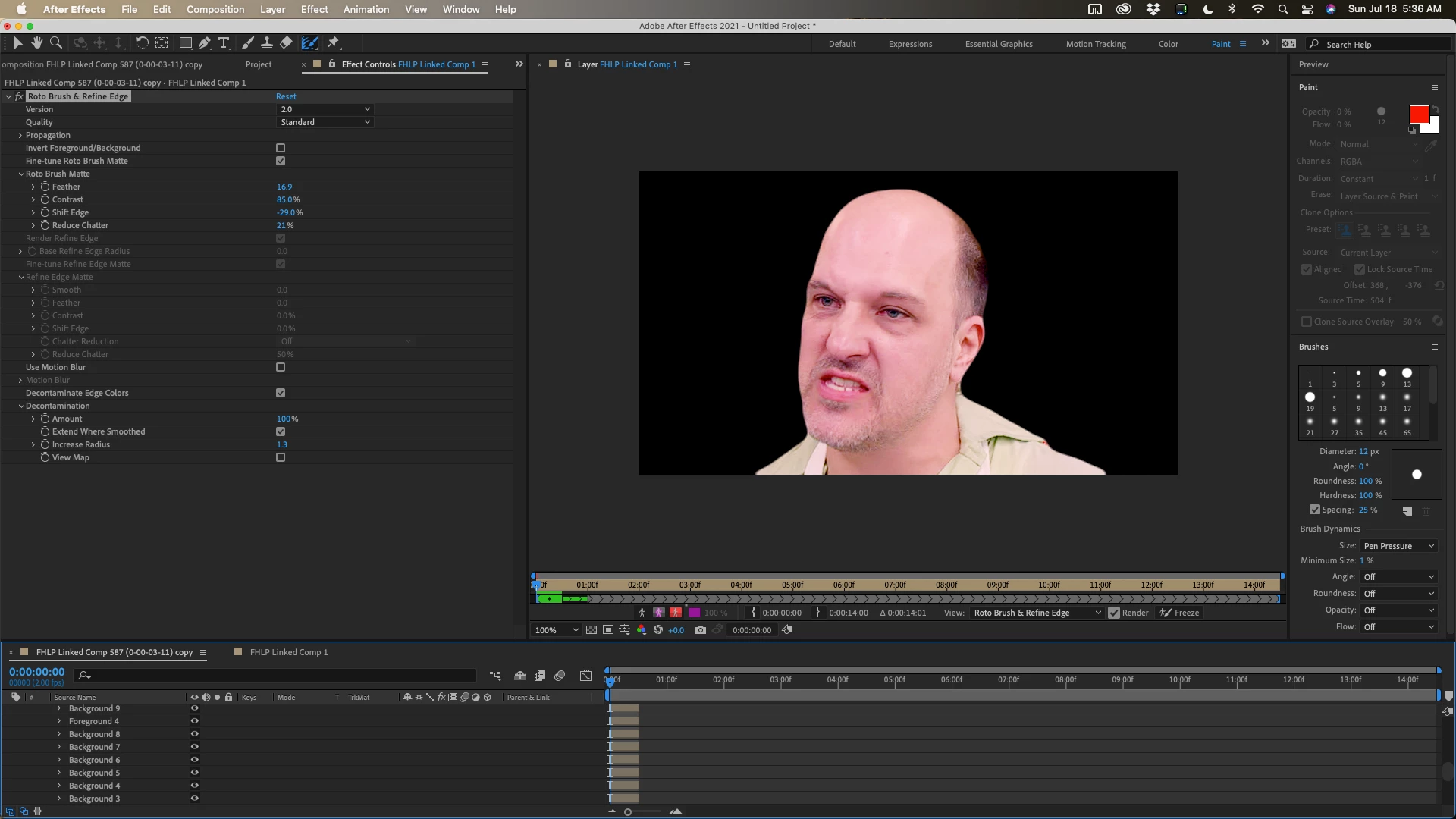1456x819 pixels.
Task: Turn on Use Motion Blur checkbox
Action: click(281, 367)
